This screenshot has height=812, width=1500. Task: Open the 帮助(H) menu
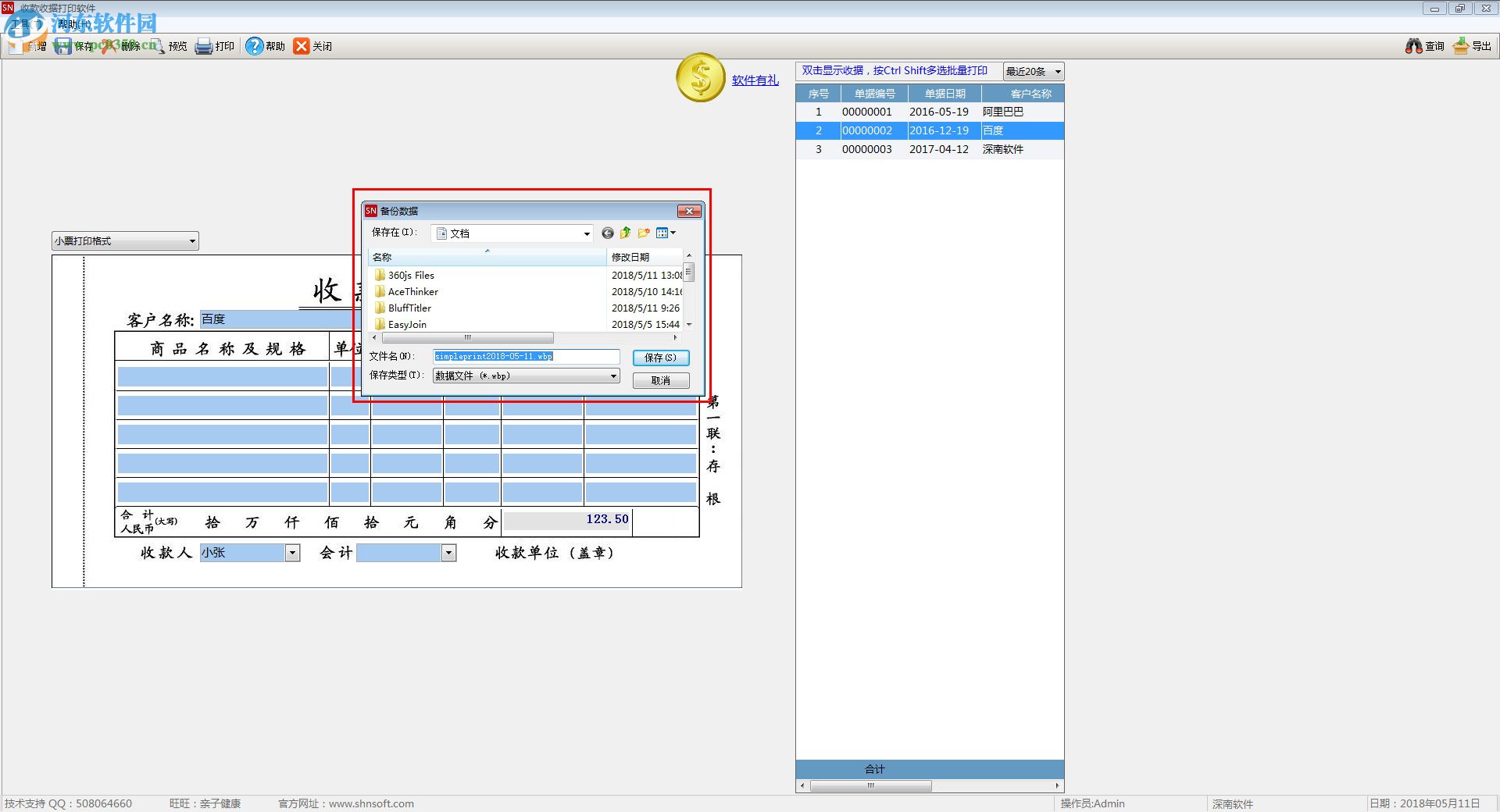pyautogui.click(x=73, y=24)
